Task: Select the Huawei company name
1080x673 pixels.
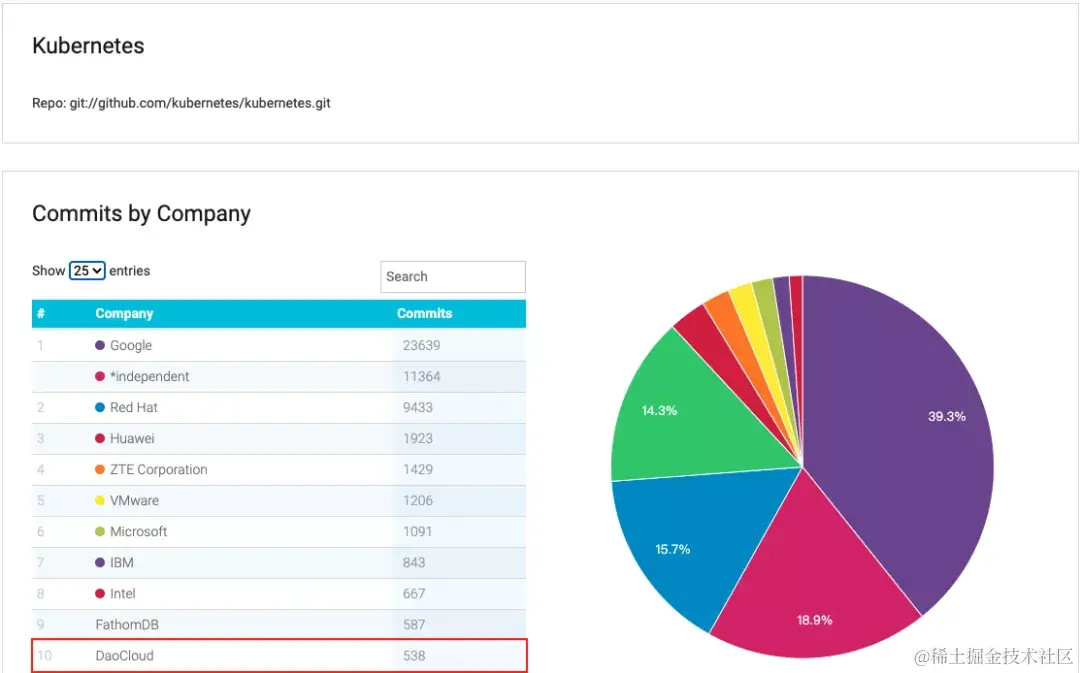Action: coord(132,438)
